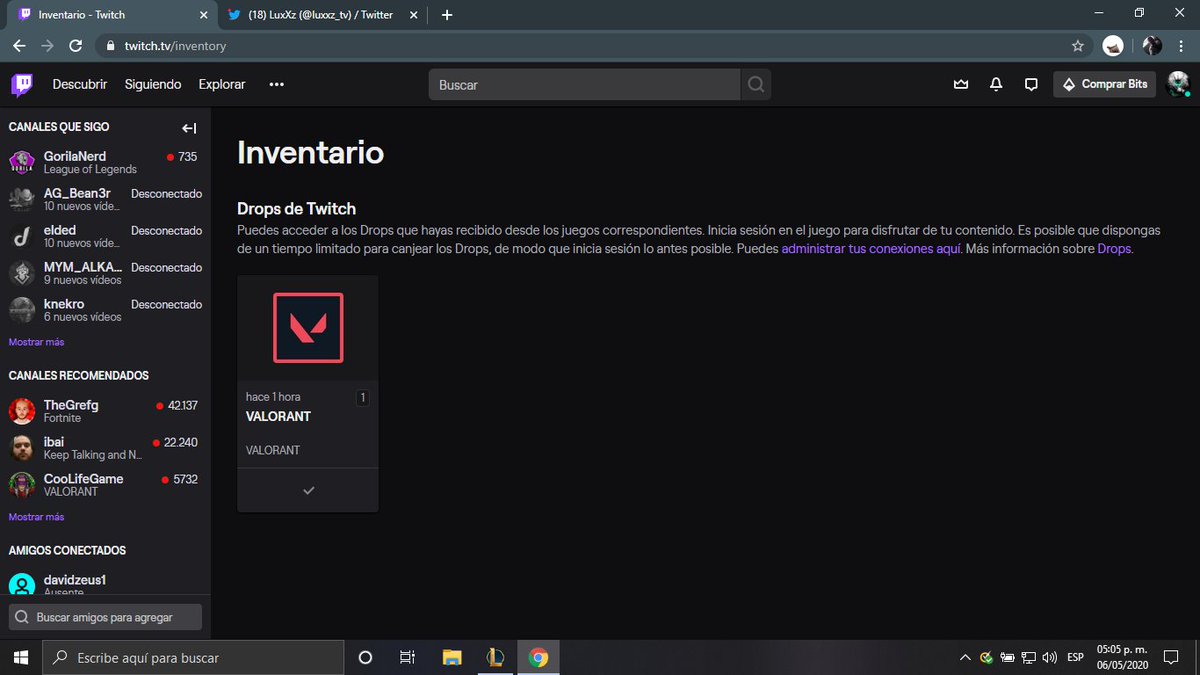The image size is (1200, 675).
Task: Open administrar tus conexiones aquí link
Action: [871, 248]
